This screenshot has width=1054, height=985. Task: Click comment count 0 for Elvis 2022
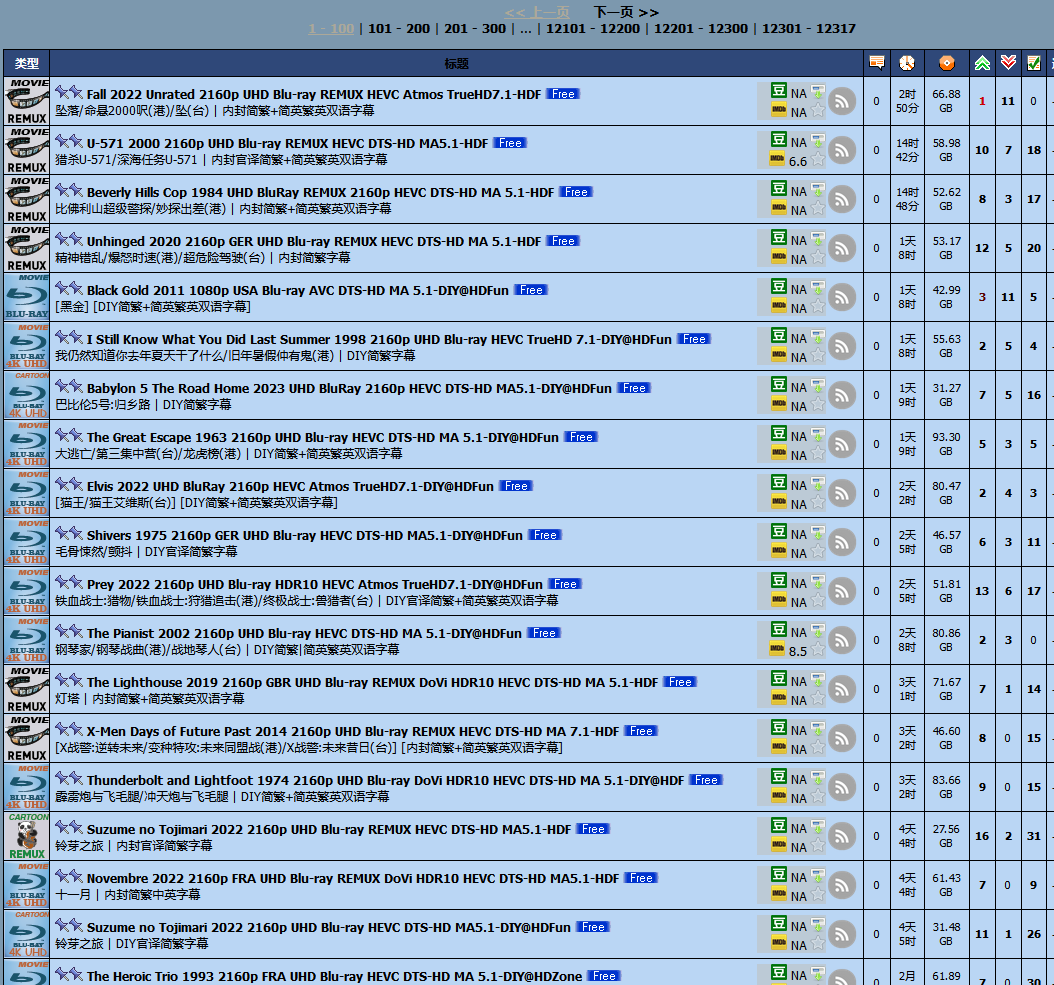[x=876, y=494]
